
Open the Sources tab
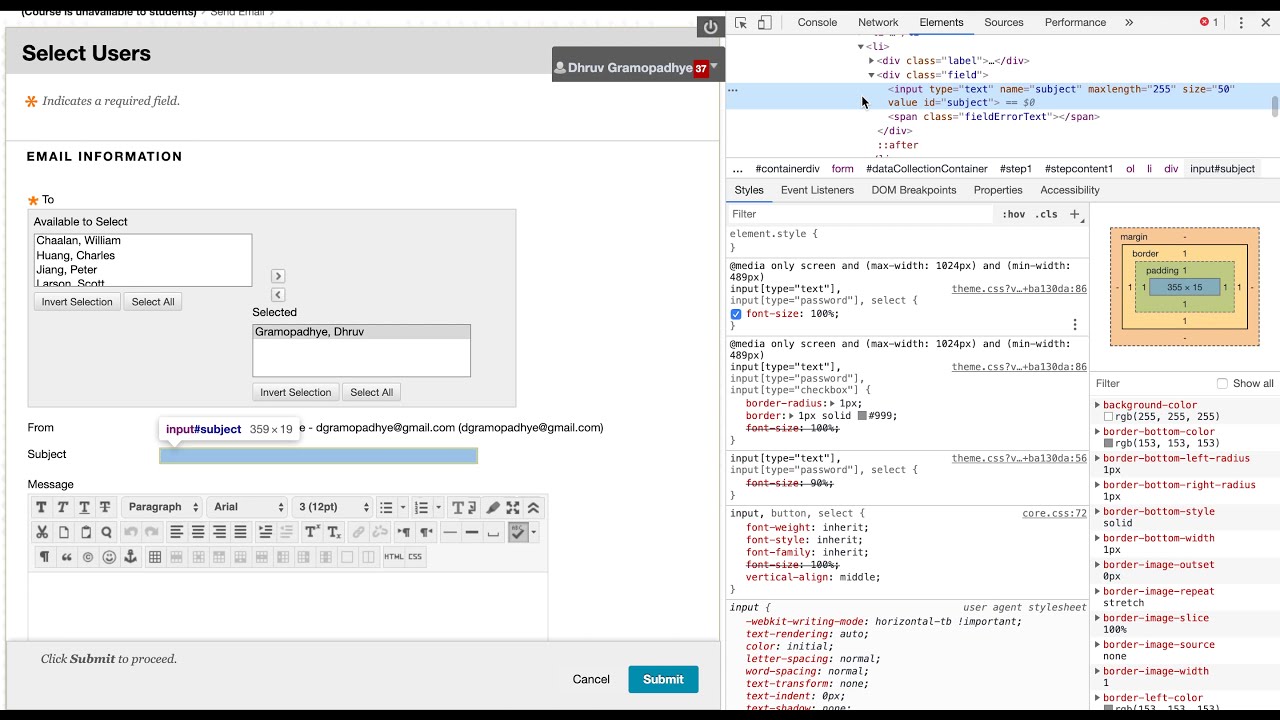(x=1004, y=22)
